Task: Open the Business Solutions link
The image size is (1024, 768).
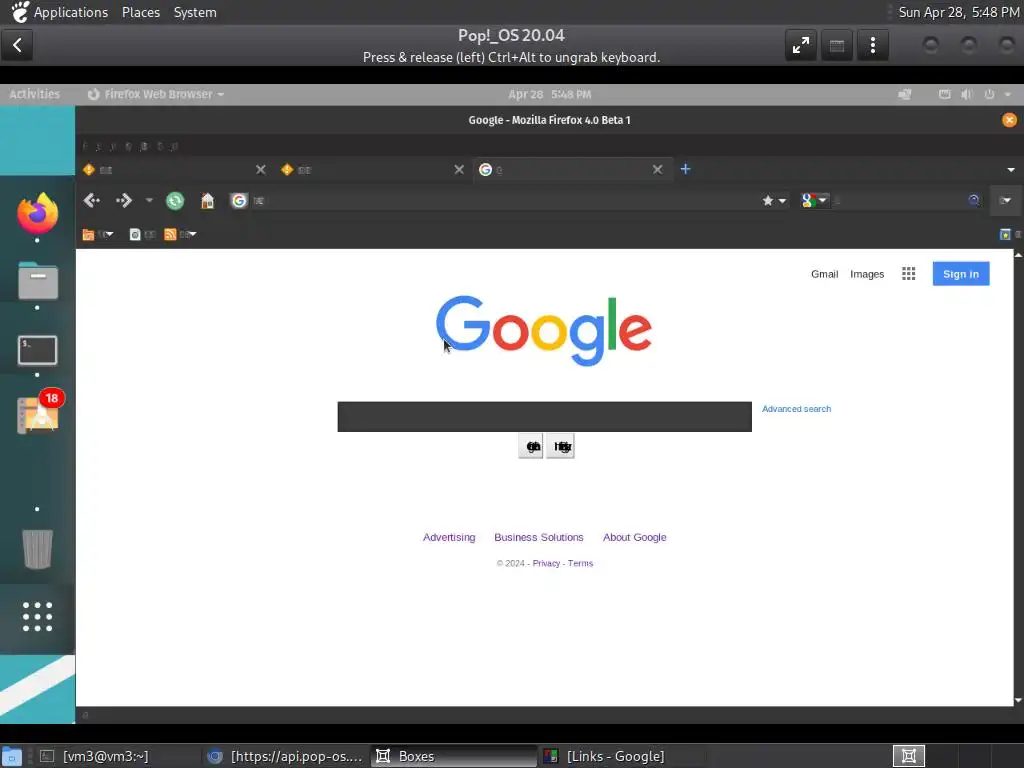Action: pos(539,537)
